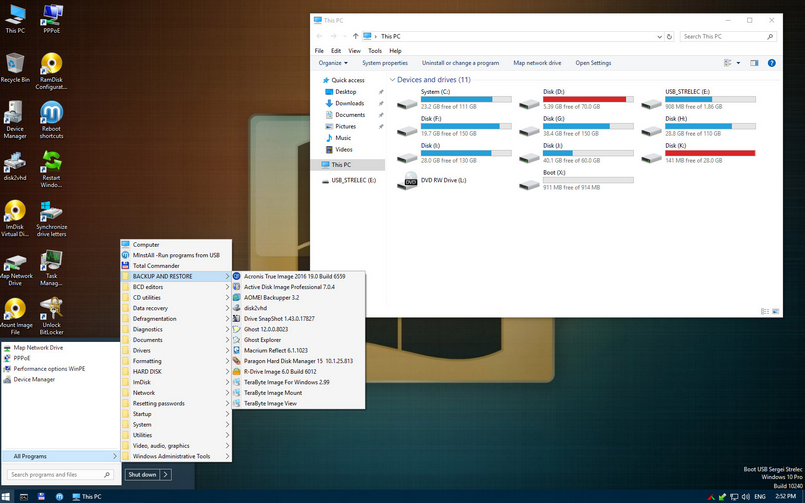
Task: Click the Search programs and files field
Action: (60, 475)
